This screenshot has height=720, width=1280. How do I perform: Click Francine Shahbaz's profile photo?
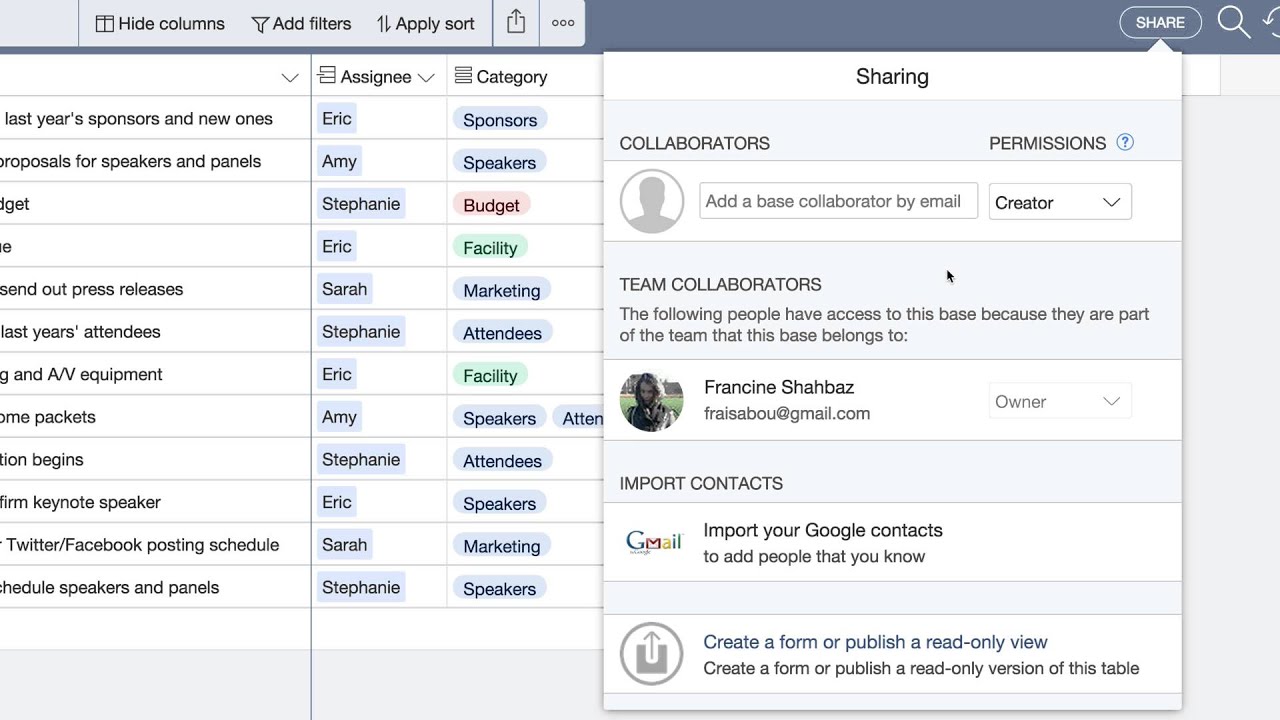pos(651,401)
